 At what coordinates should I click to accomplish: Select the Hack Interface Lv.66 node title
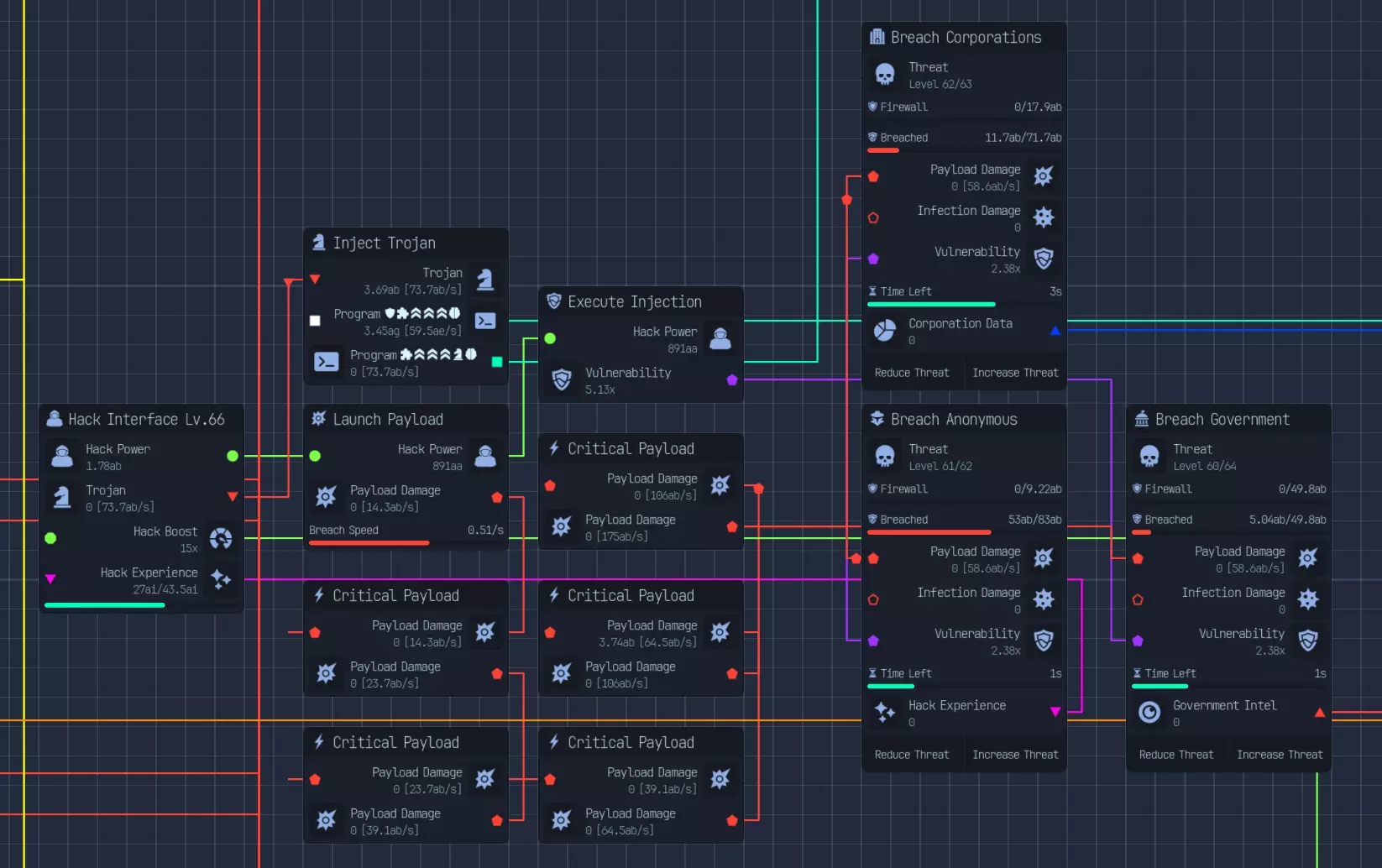[146, 420]
